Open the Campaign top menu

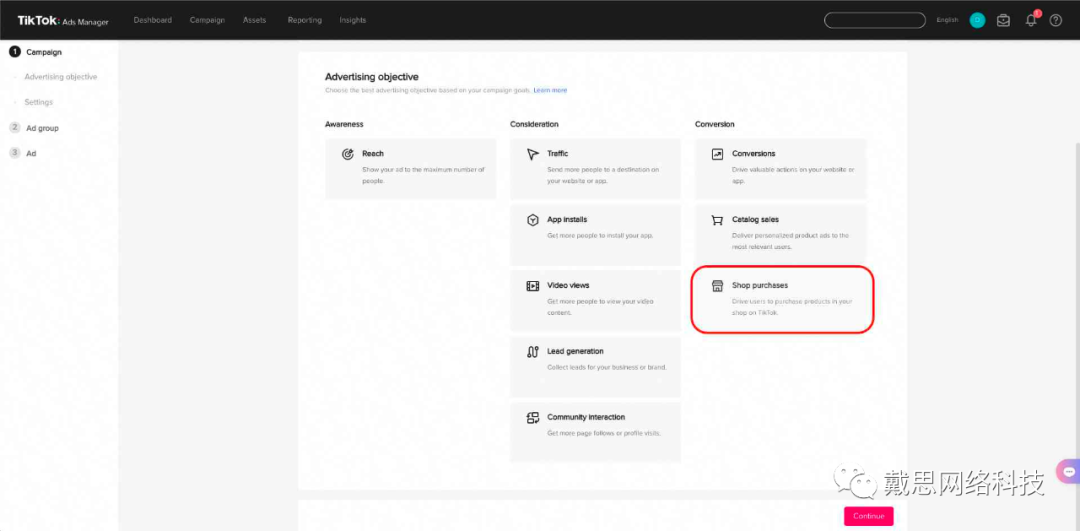pyautogui.click(x=207, y=20)
